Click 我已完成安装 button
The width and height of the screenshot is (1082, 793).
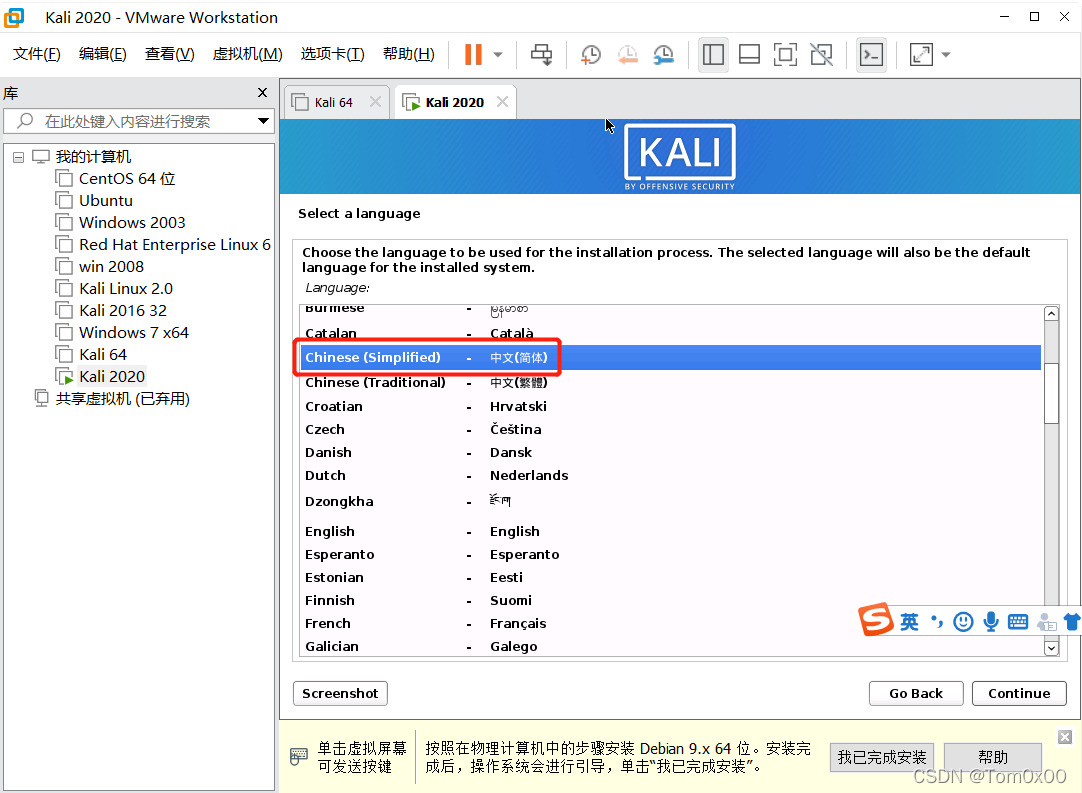(x=882, y=758)
